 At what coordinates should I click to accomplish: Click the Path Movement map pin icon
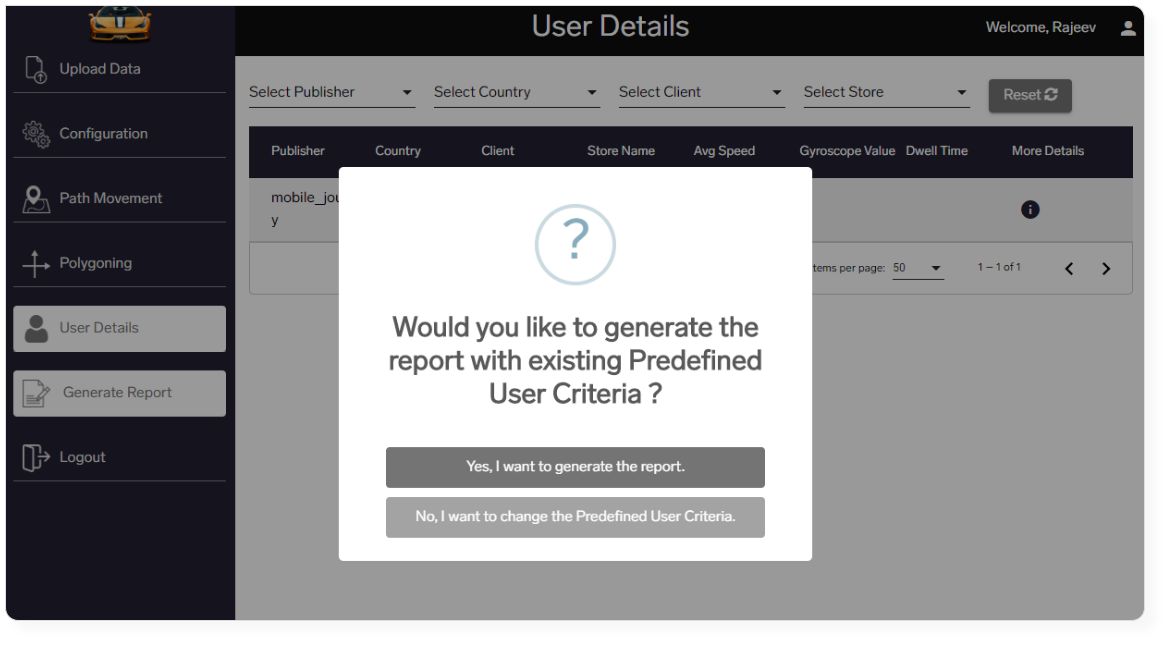pyautogui.click(x=36, y=199)
